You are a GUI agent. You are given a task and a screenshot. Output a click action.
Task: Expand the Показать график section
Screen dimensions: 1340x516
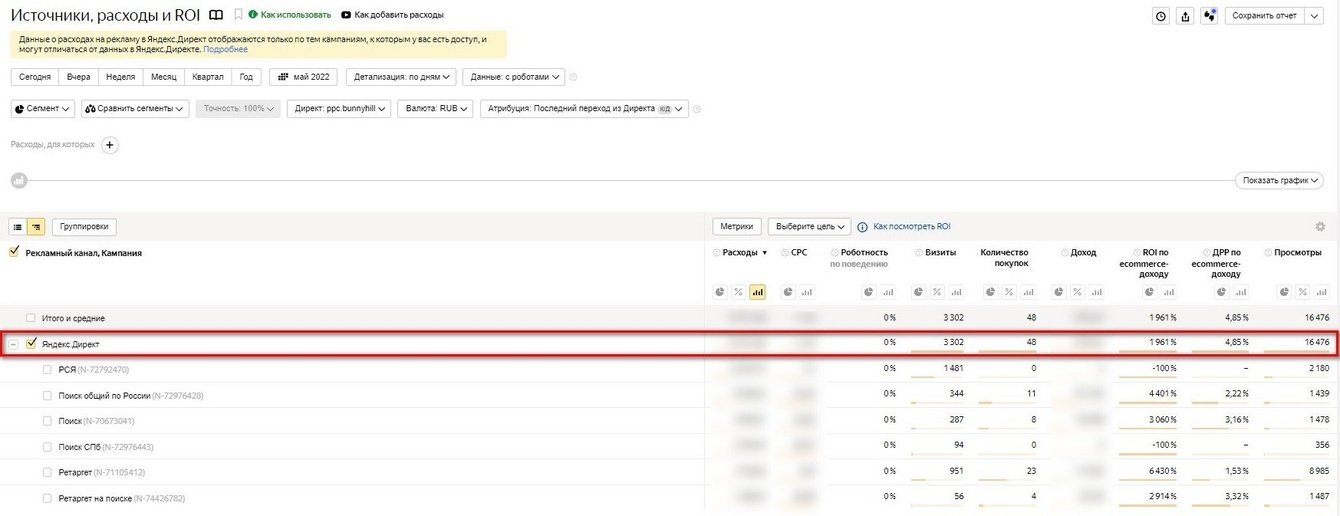click(x=1279, y=180)
